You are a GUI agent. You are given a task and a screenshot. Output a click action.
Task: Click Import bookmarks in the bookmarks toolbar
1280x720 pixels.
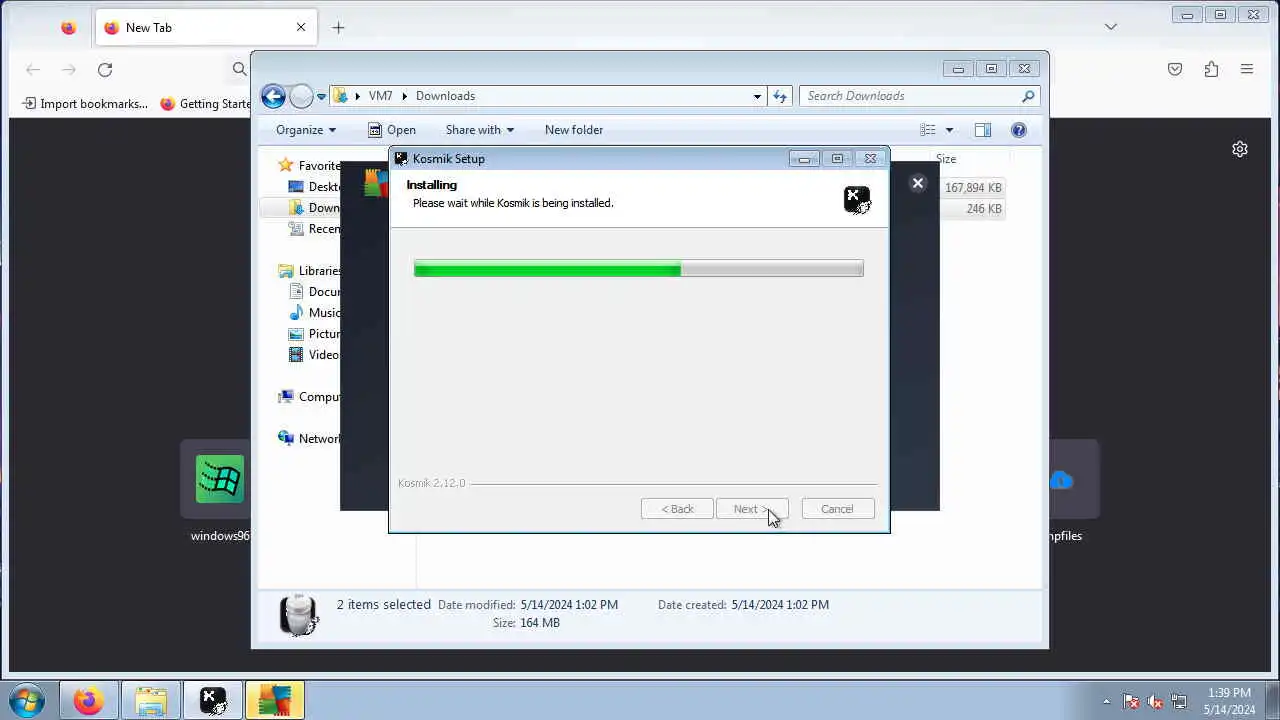[x=85, y=104]
